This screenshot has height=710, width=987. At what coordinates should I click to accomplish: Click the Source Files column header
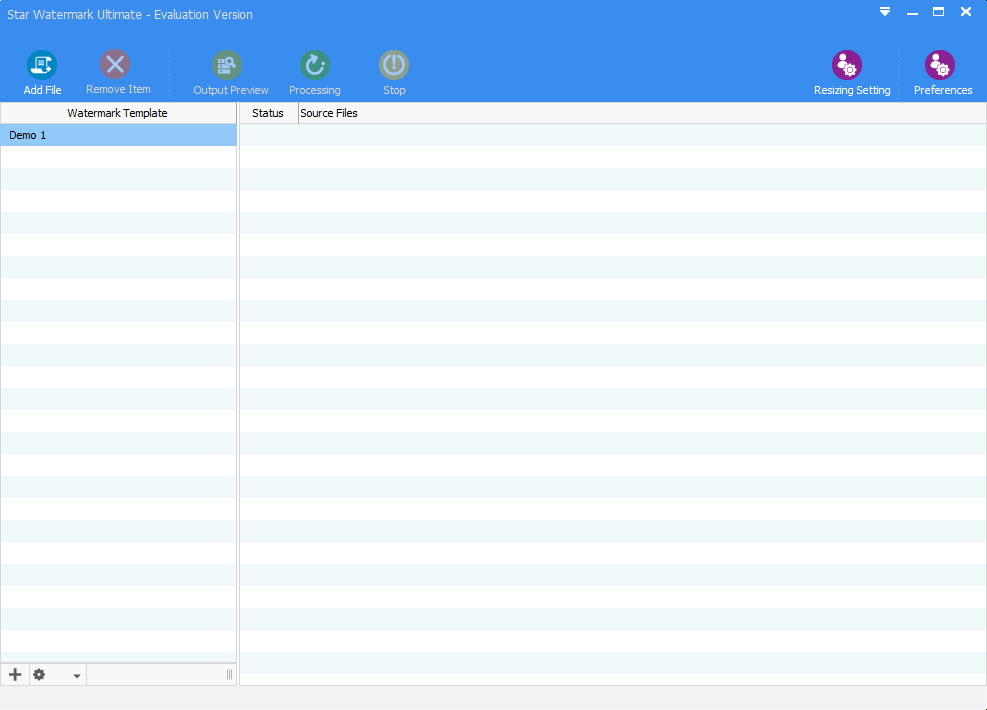pos(642,113)
